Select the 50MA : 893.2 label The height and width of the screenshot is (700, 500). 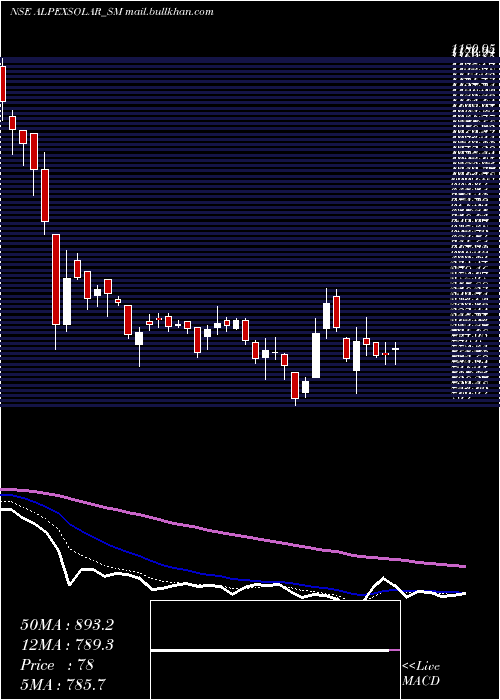(x=67, y=625)
